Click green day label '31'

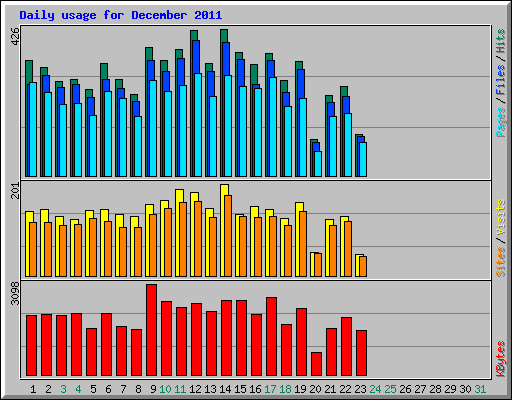[x=480, y=389]
